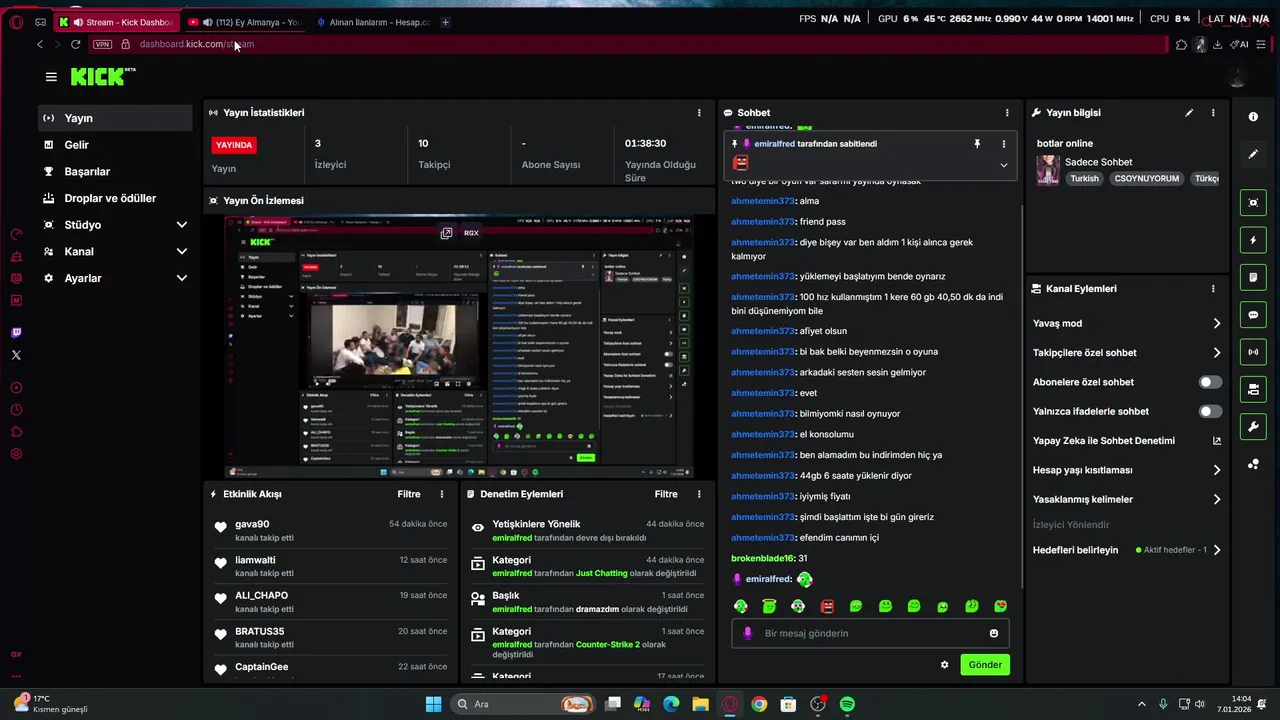Image resolution: width=1280 pixels, height=720 pixels.
Task: Open the info icon in right sidebar
Action: (1253, 117)
